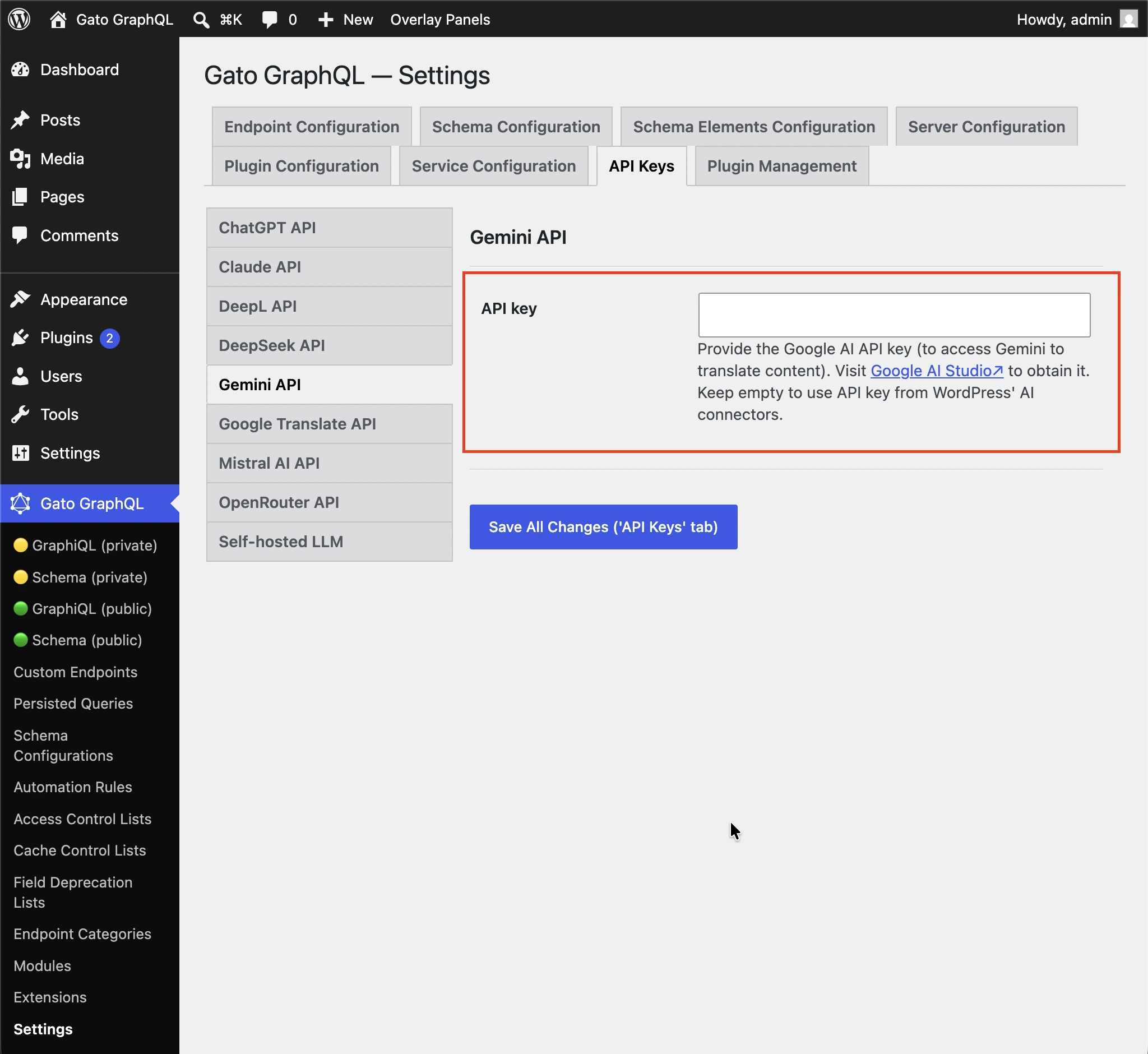This screenshot has height=1054, width=1148.
Task: Select the API Keys tab
Action: [x=641, y=166]
